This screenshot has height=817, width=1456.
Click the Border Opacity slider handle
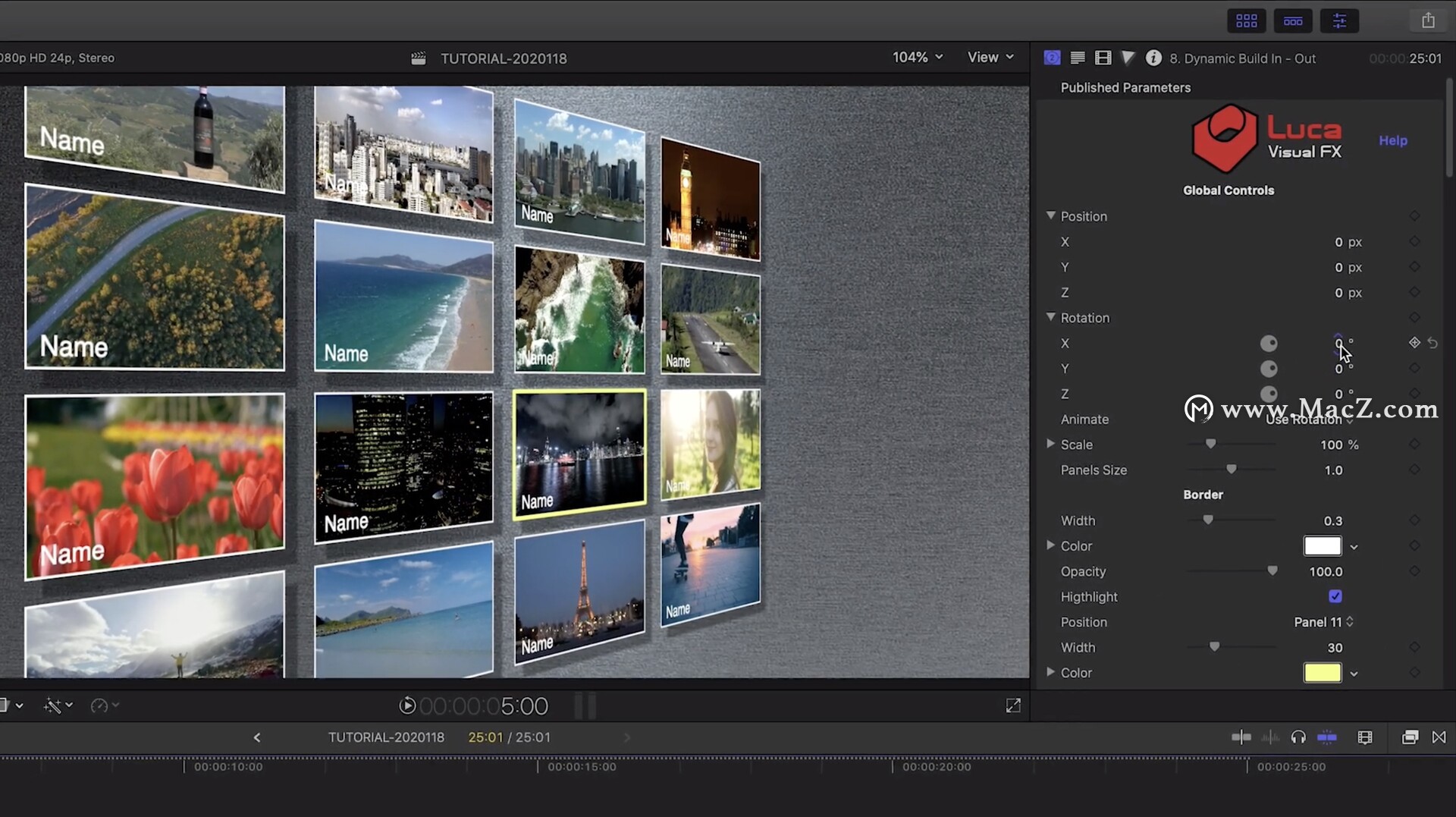point(1272,571)
